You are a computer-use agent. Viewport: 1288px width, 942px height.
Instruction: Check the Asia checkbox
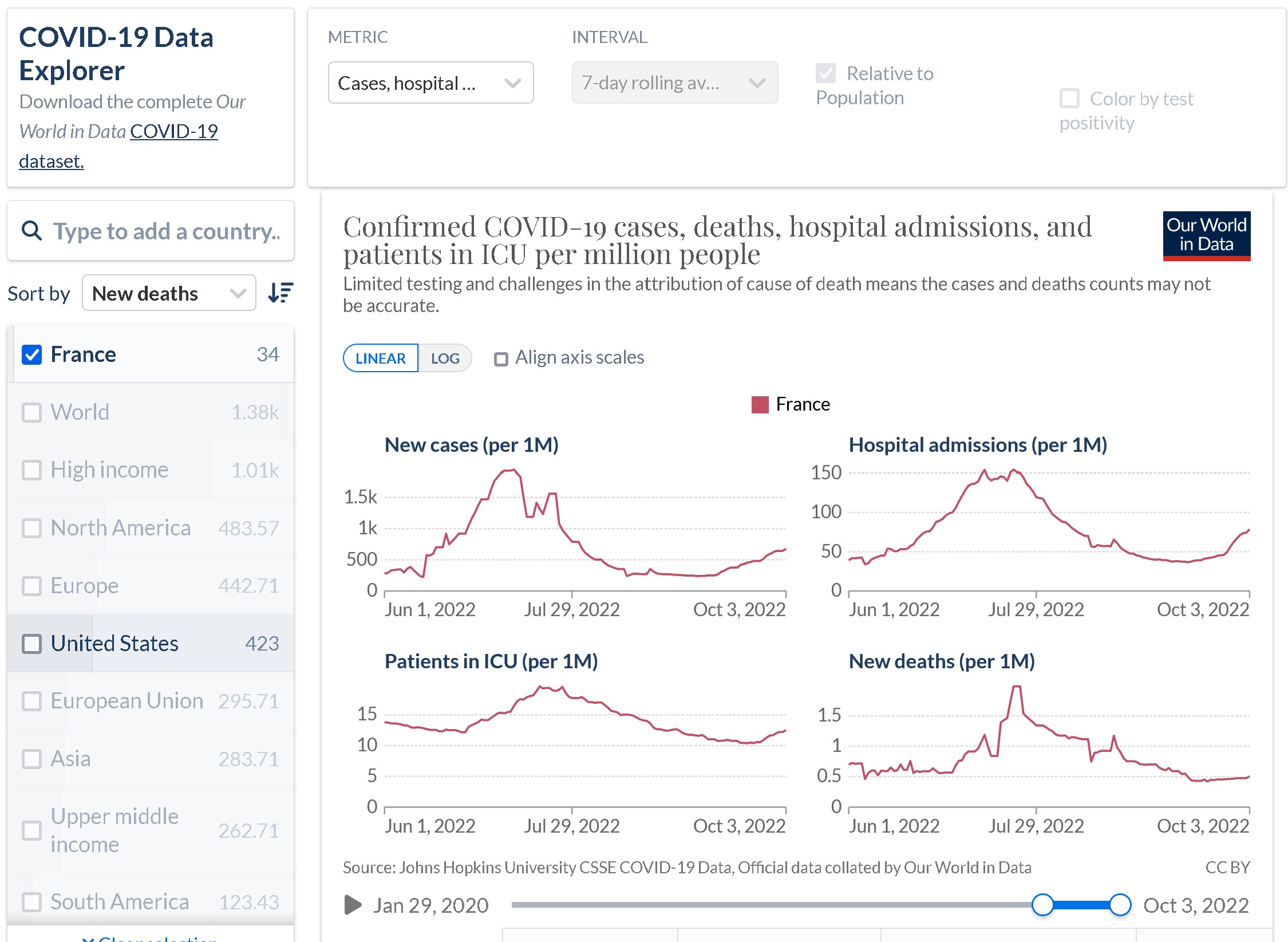click(x=31, y=759)
